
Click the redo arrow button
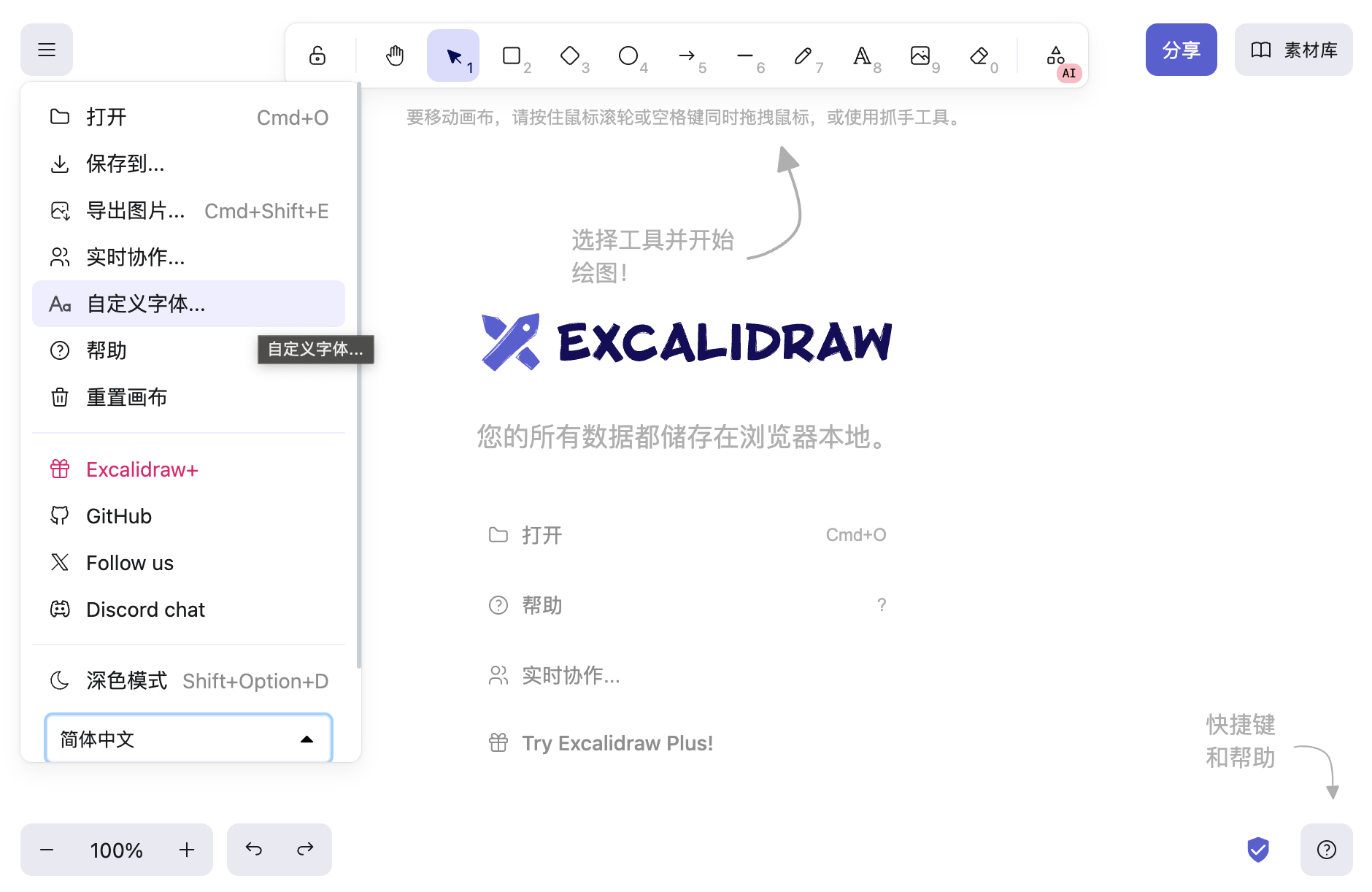click(x=305, y=850)
